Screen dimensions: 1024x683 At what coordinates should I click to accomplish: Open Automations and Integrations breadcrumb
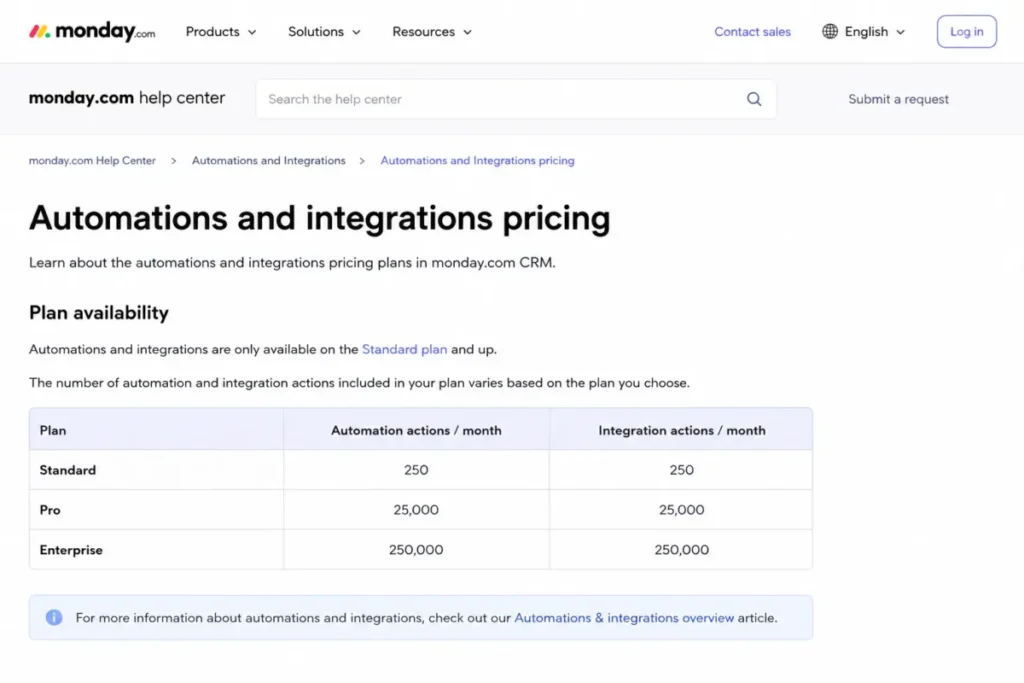pyautogui.click(x=268, y=161)
